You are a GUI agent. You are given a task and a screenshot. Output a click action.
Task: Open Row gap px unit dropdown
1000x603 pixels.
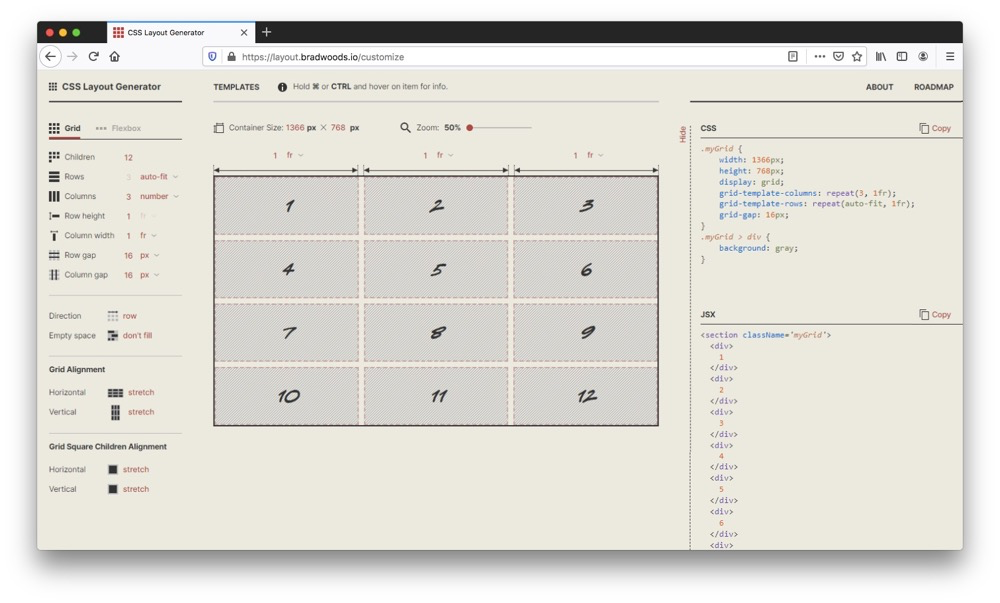tap(149, 255)
